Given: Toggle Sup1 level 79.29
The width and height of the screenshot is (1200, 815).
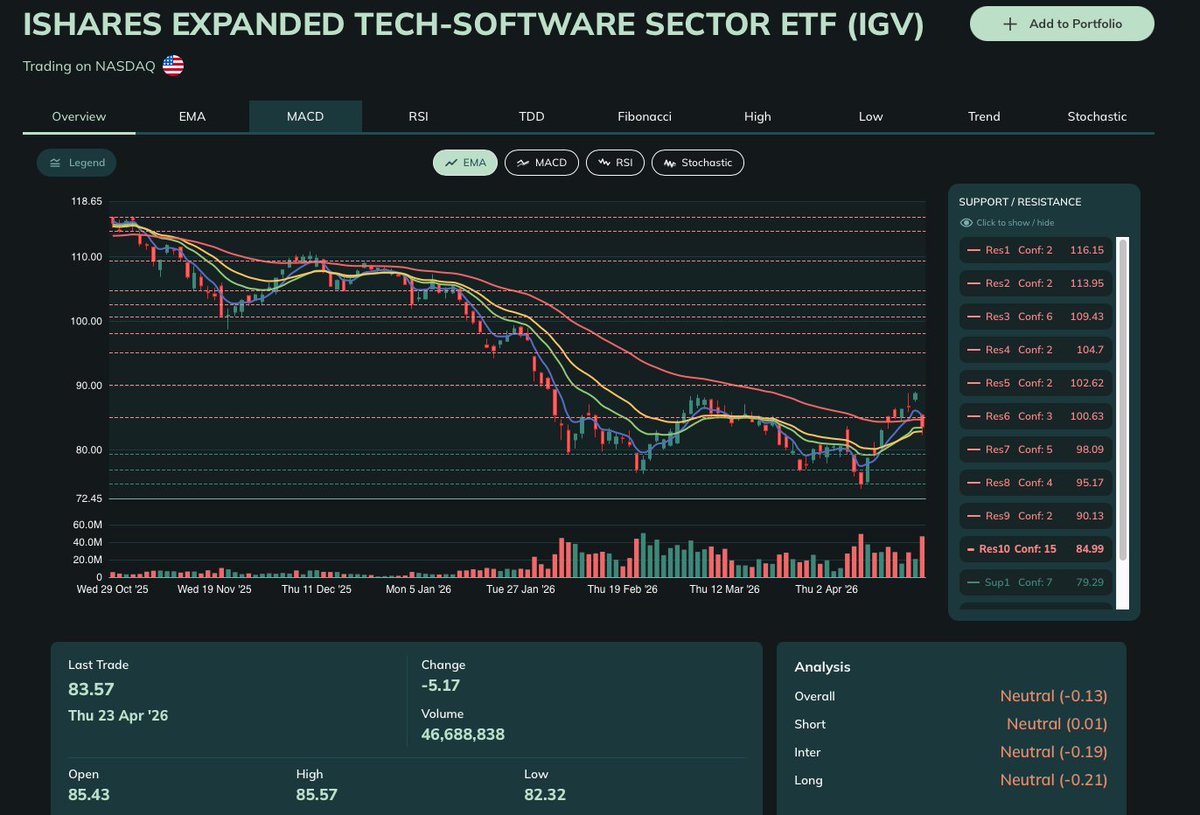Looking at the screenshot, I should (x=1035, y=582).
